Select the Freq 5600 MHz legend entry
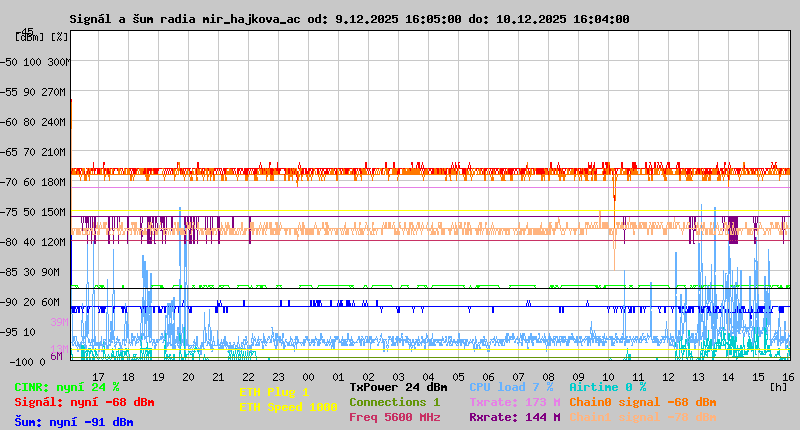This screenshot has width=800, height=430. click(394, 417)
